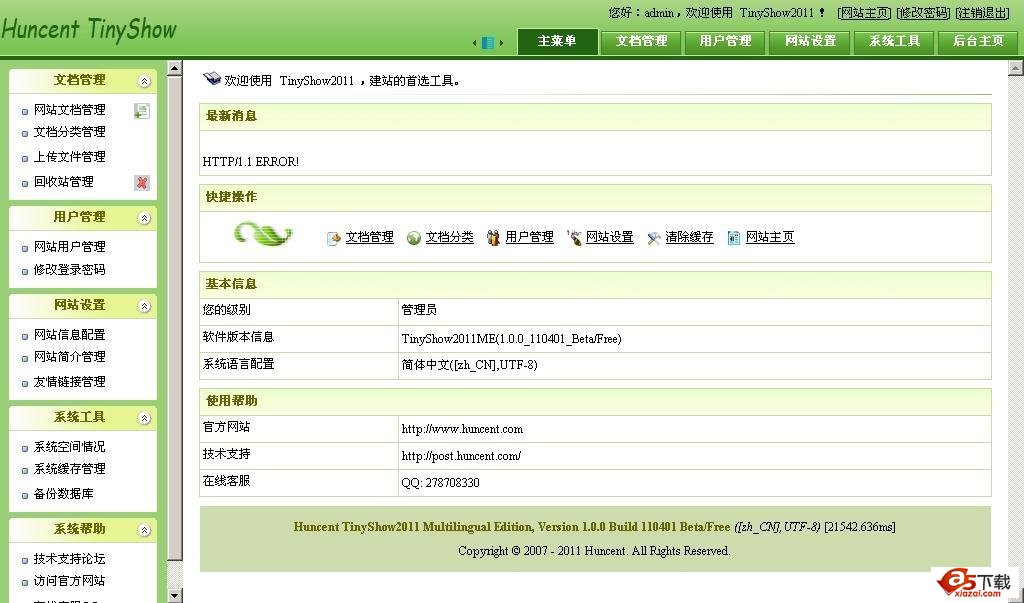Click the 文档分类 quick action link text

coord(449,237)
